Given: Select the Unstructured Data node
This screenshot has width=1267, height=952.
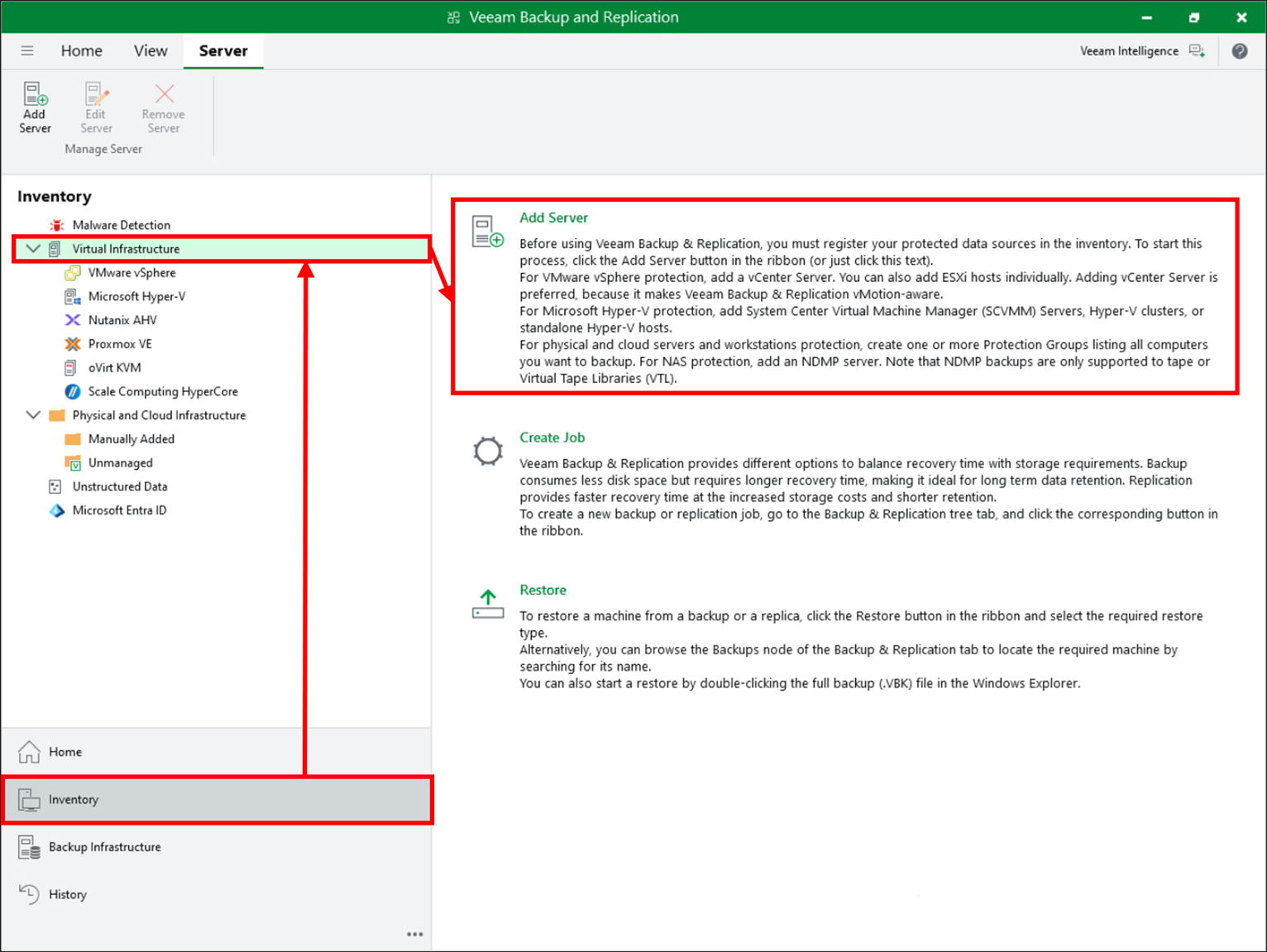Looking at the screenshot, I should pyautogui.click(x=119, y=486).
